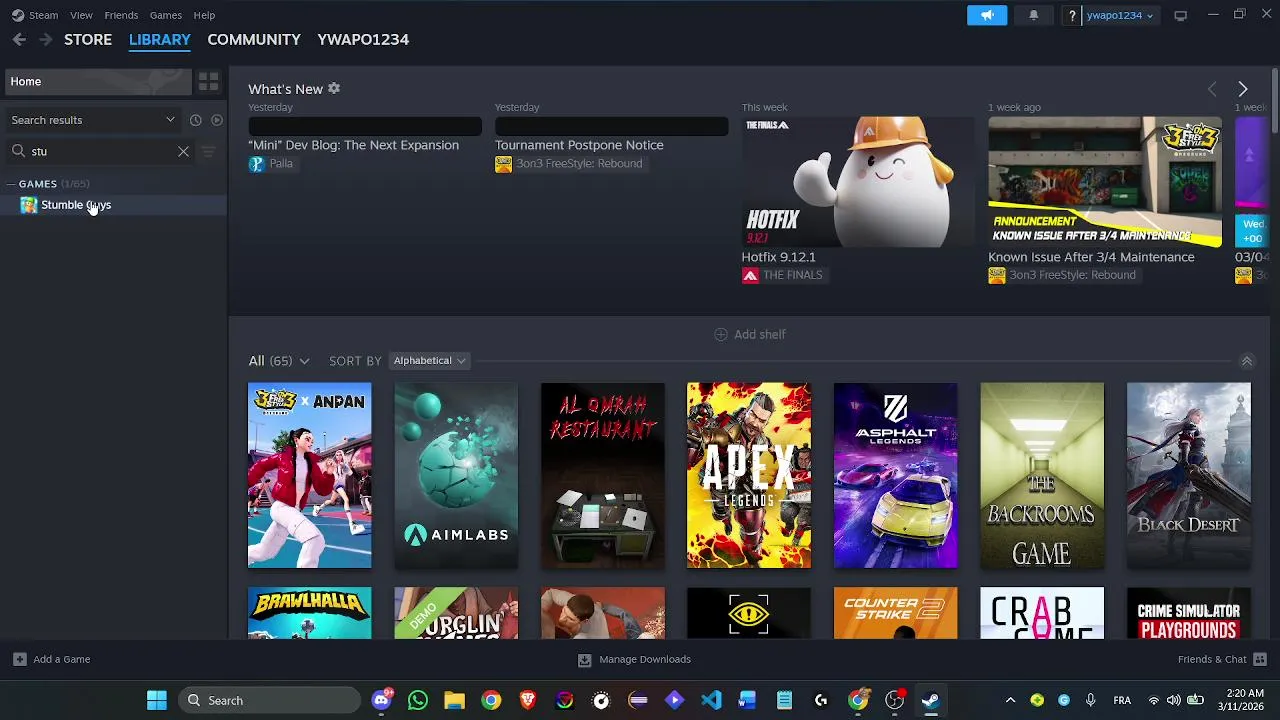
Task: Open the Games menu
Action: pos(165,15)
